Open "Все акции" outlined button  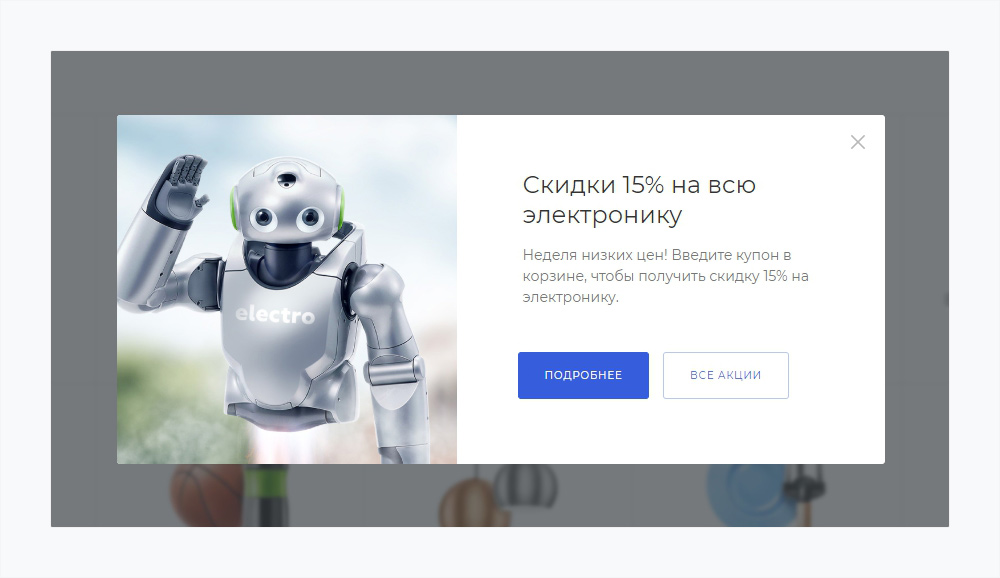coord(725,375)
